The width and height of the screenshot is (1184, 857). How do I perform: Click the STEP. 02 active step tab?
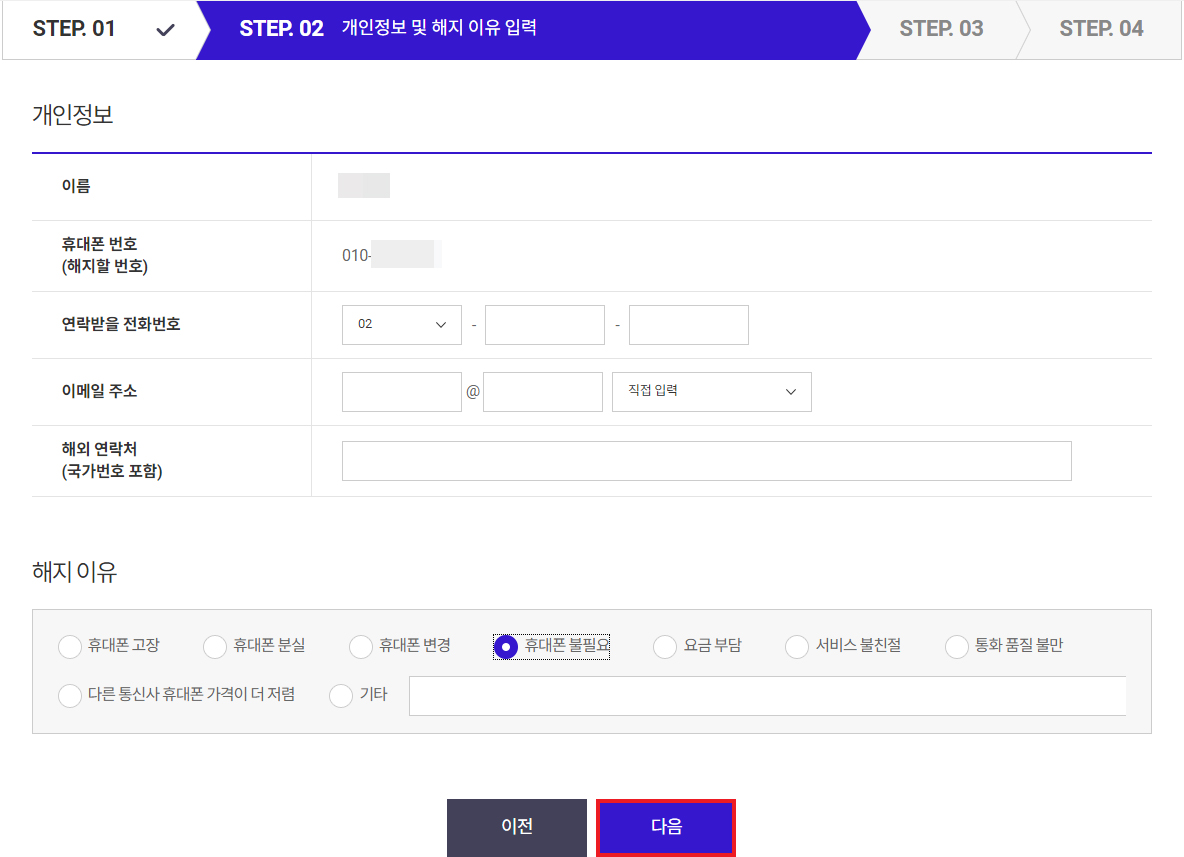click(x=532, y=29)
